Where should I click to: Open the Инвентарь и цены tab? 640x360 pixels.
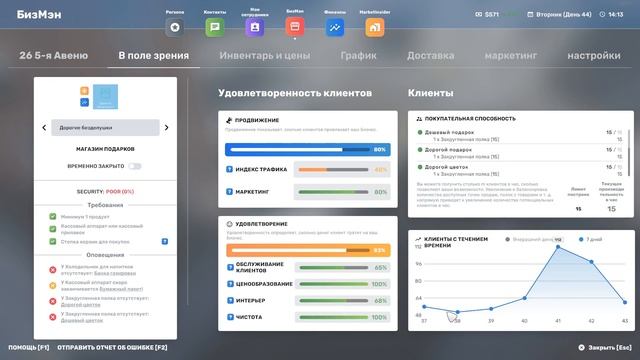(x=264, y=56)
